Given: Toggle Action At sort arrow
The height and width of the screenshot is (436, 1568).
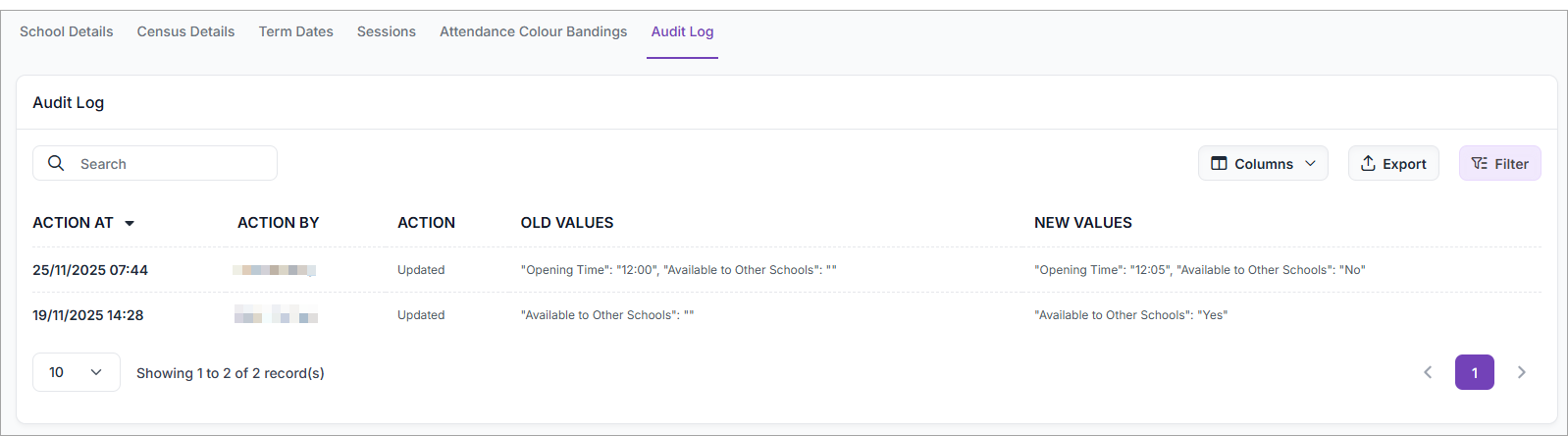Looking at the screenshot, I should 130,224.
